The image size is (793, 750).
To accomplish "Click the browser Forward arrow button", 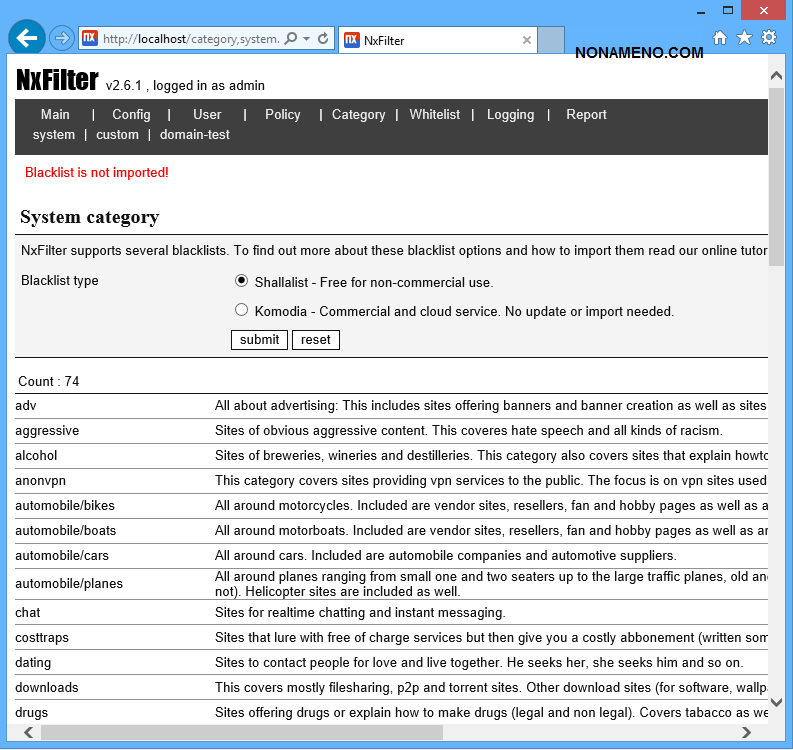I will click(x=62, y=39).
